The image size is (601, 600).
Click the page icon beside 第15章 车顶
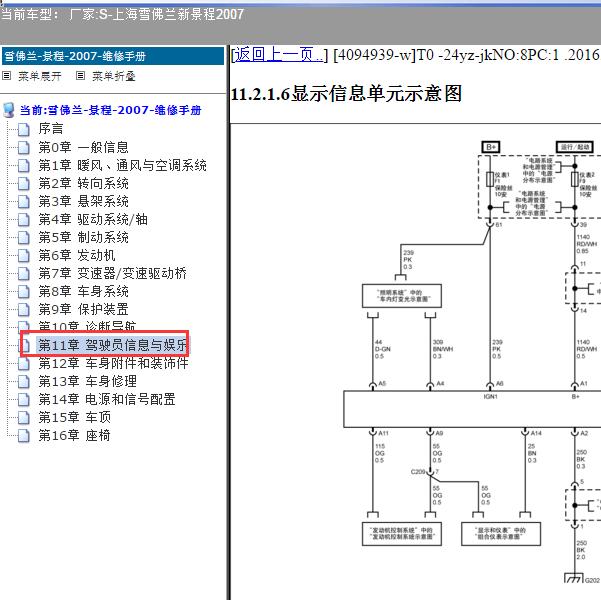click(x=24, y=418)
